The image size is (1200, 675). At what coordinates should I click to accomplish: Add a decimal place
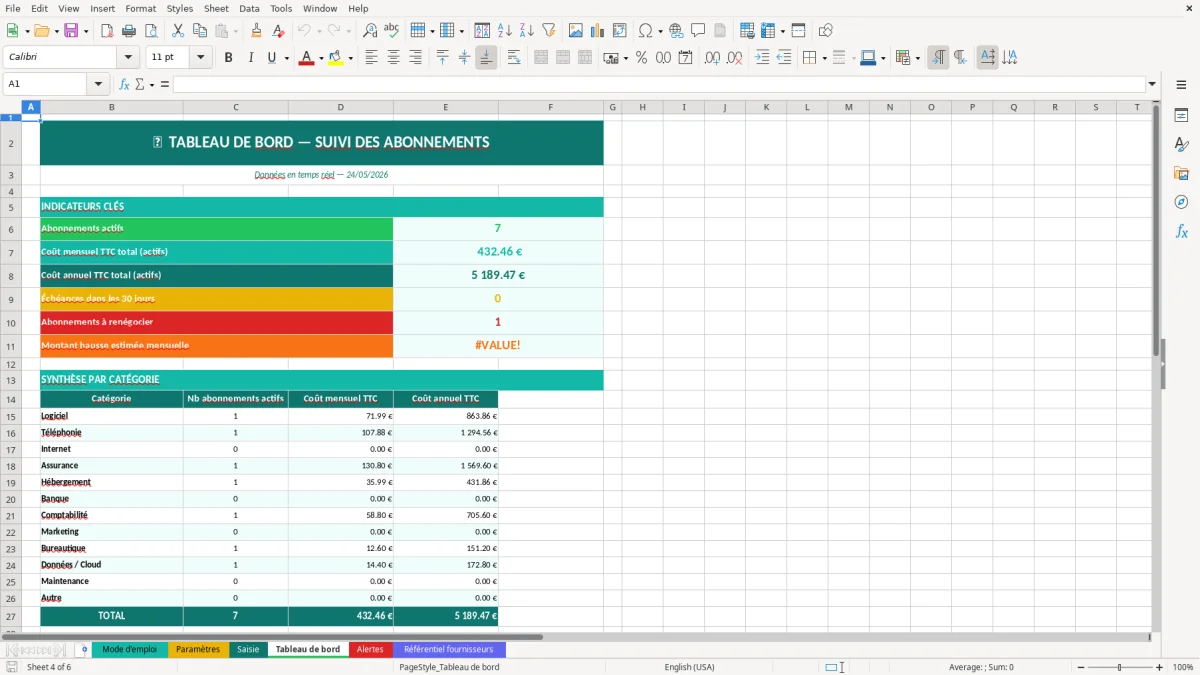(712, 58)
